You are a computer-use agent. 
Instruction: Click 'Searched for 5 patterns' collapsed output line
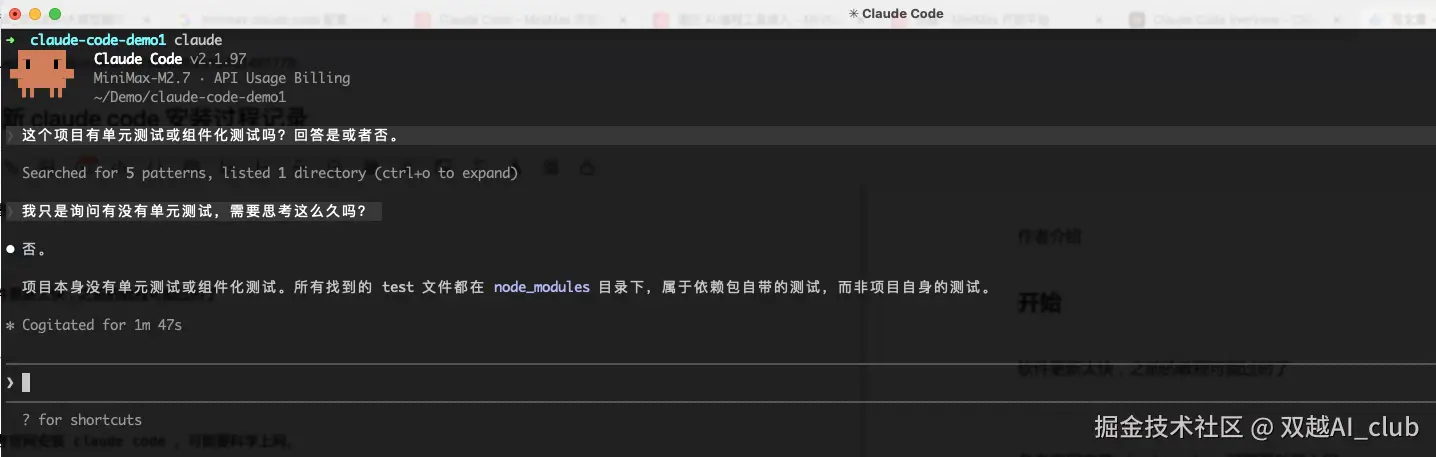coord(270,173)
